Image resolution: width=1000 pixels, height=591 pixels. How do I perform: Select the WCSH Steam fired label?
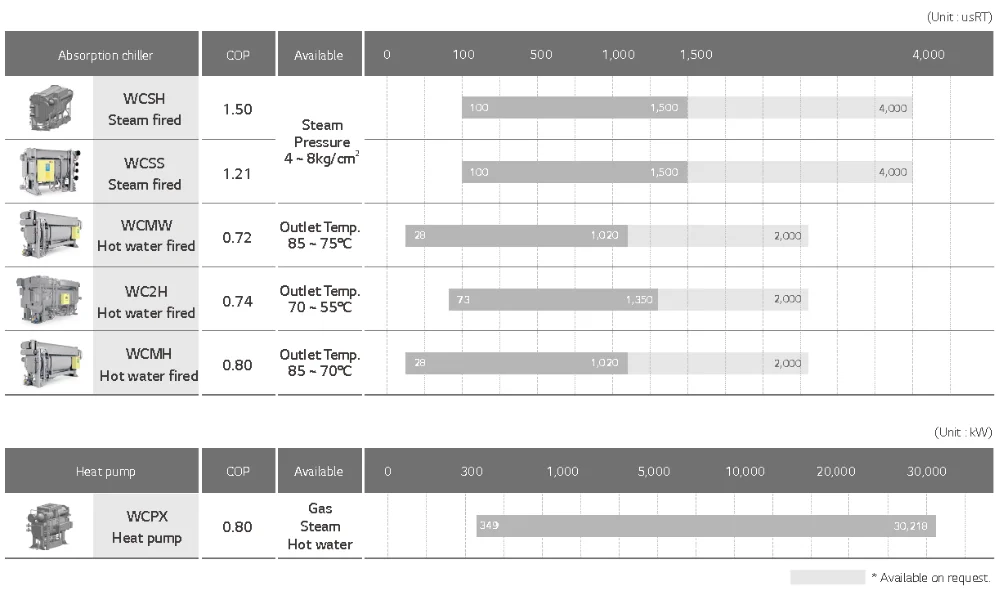pos(145,109)
